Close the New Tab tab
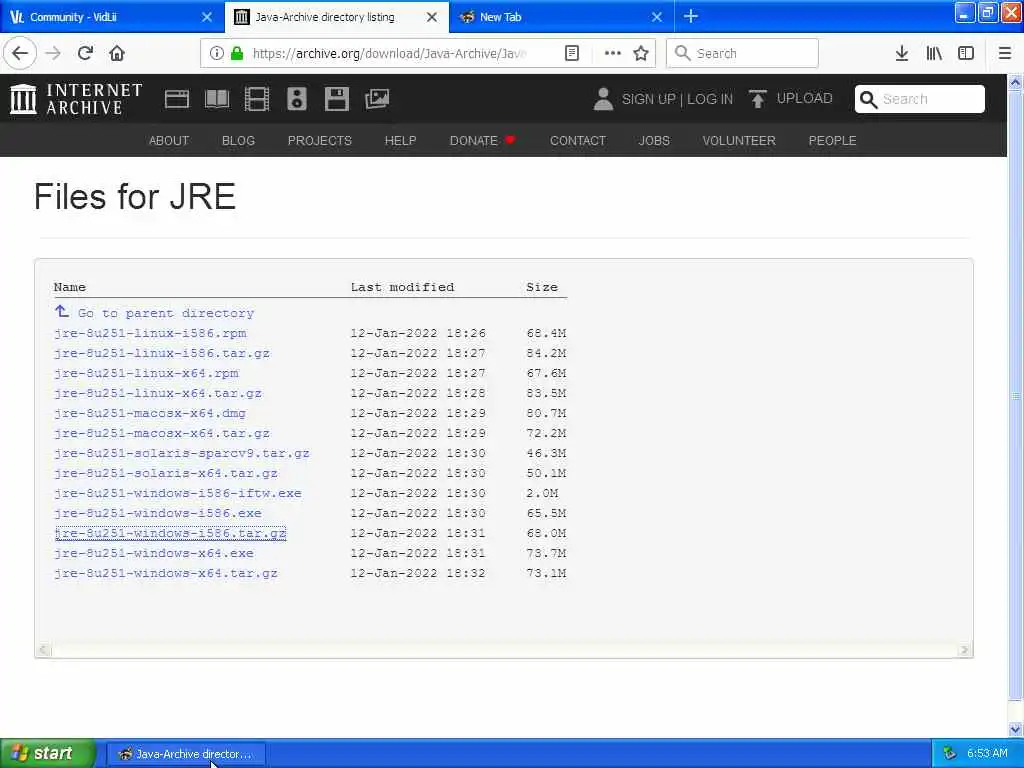The image size is (1024, 768). pos(657,17)
